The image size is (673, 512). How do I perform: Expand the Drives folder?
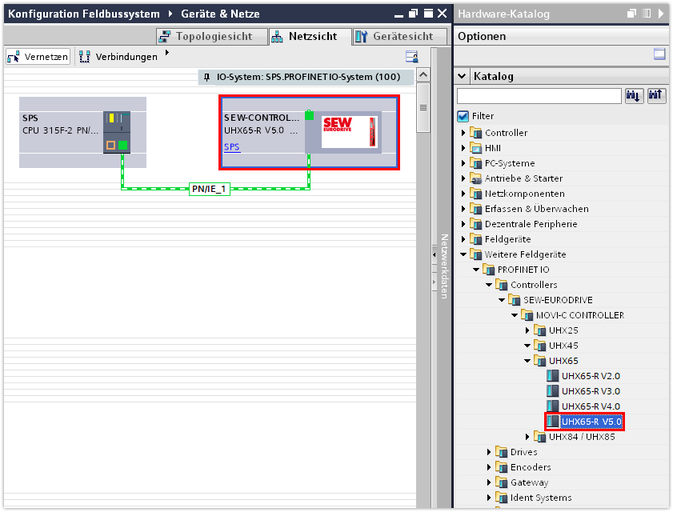[x=491, y=452]
